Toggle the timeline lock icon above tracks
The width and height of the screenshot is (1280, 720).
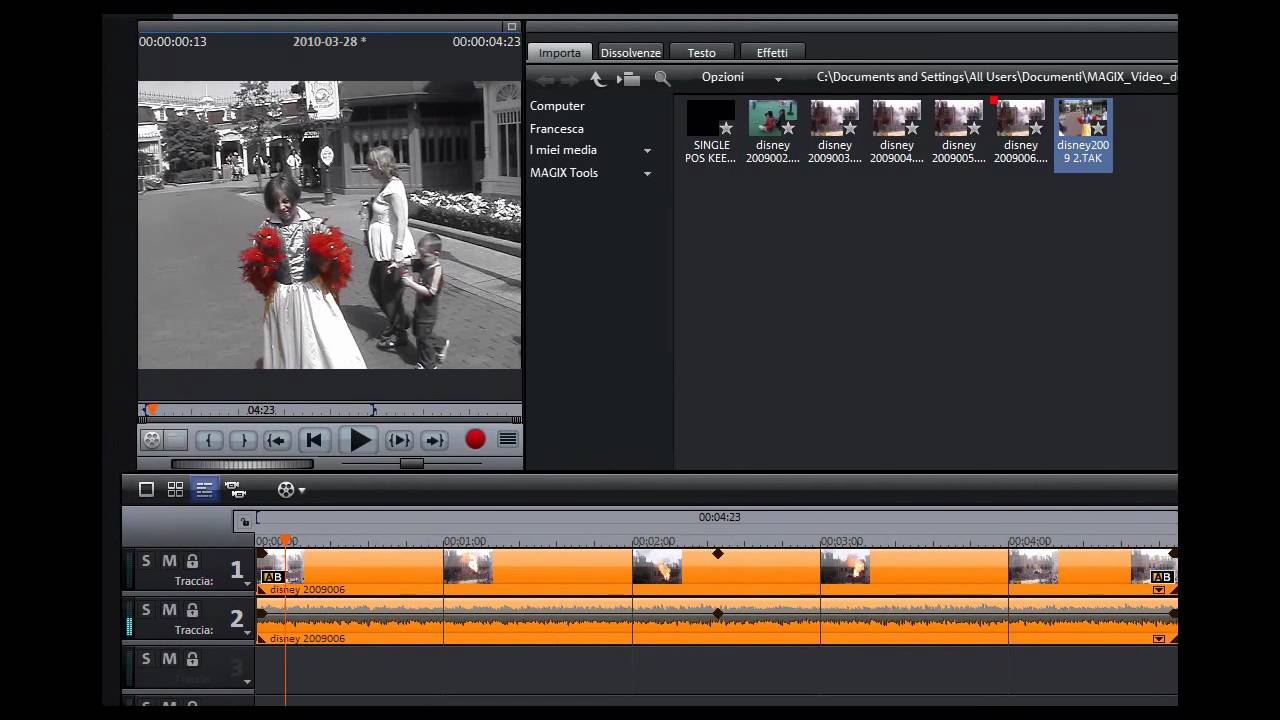coord(244,521)
